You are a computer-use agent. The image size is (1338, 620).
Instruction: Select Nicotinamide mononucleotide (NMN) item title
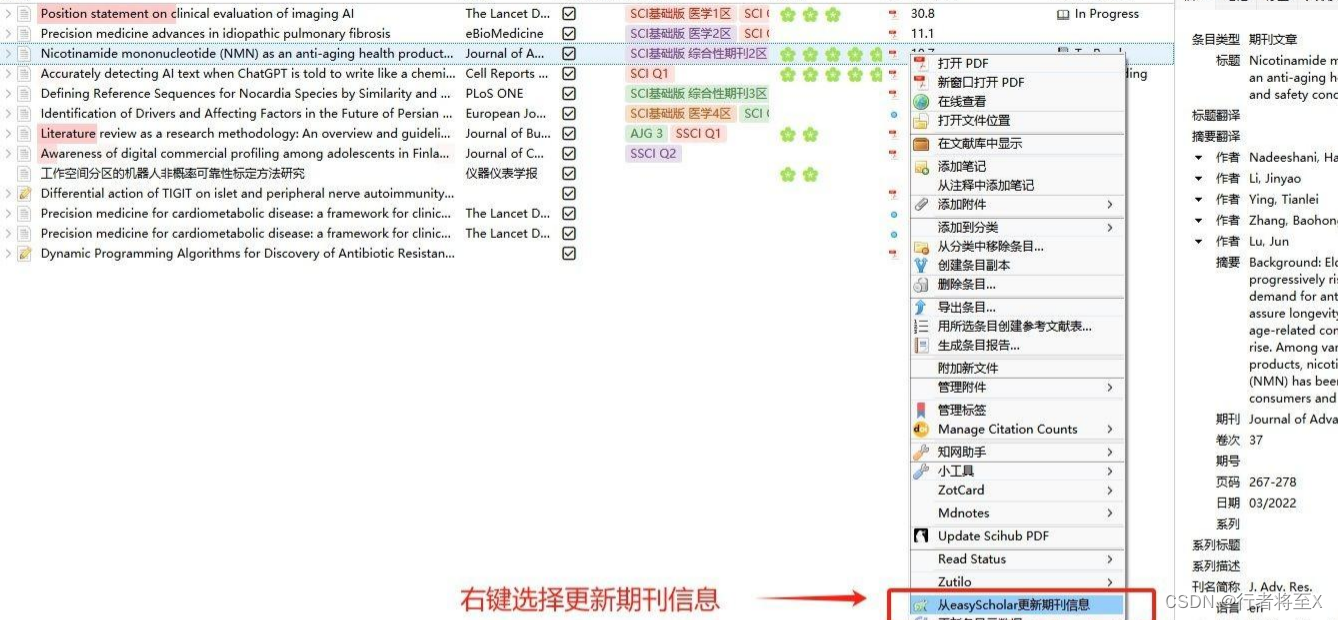coord(247,54)
